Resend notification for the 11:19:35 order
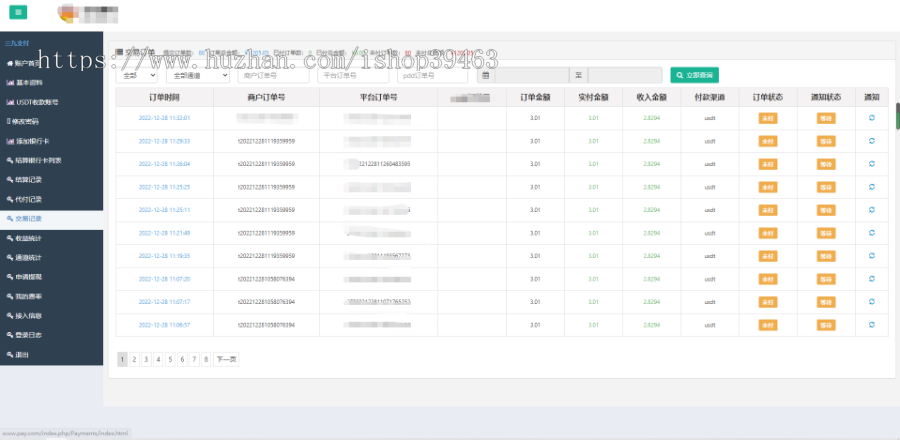900x440 pixels. coord(871,255)
